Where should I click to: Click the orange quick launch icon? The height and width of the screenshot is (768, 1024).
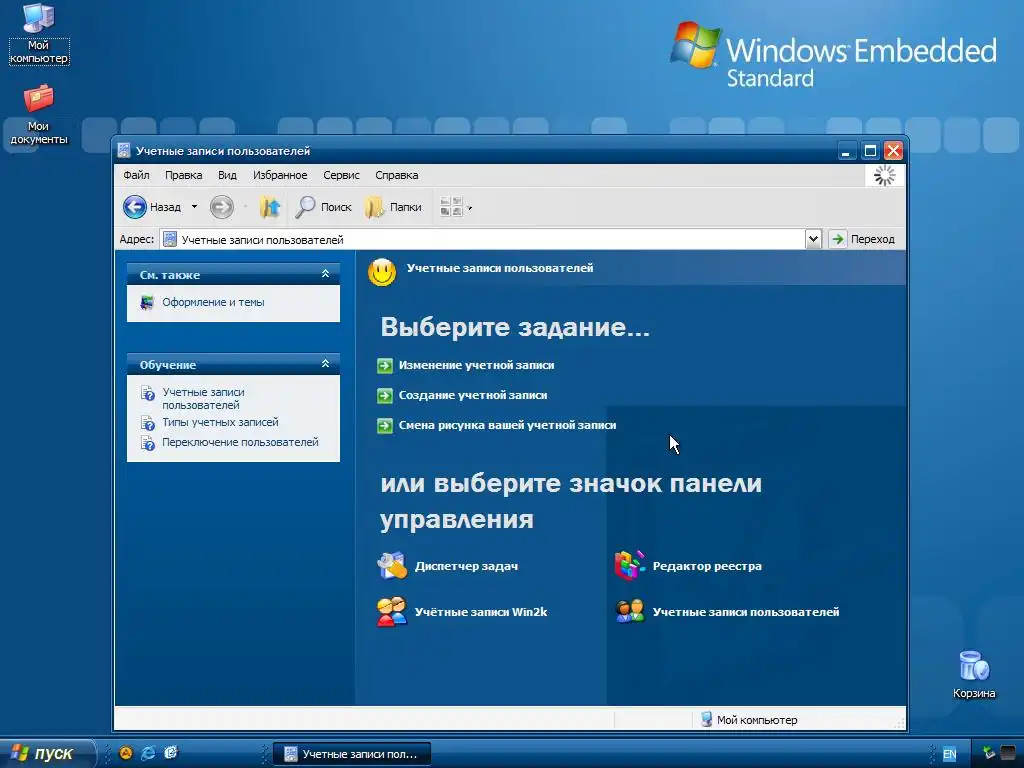click(x=125, y=753)
